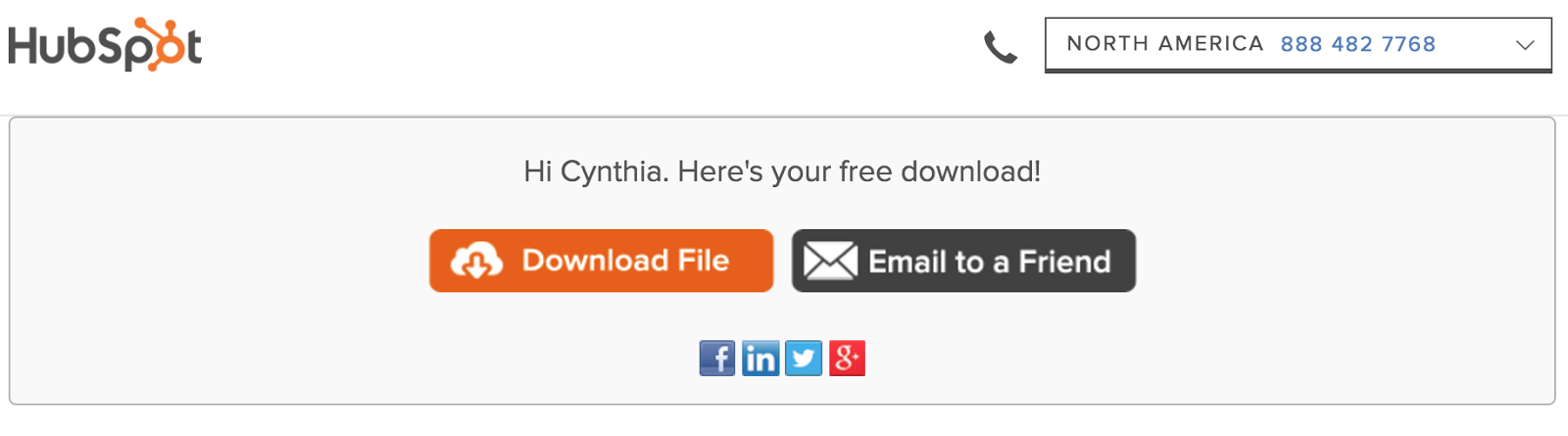1568x436 pixels.
Task: Click the orange Download File button
Action: click(601, 261)
